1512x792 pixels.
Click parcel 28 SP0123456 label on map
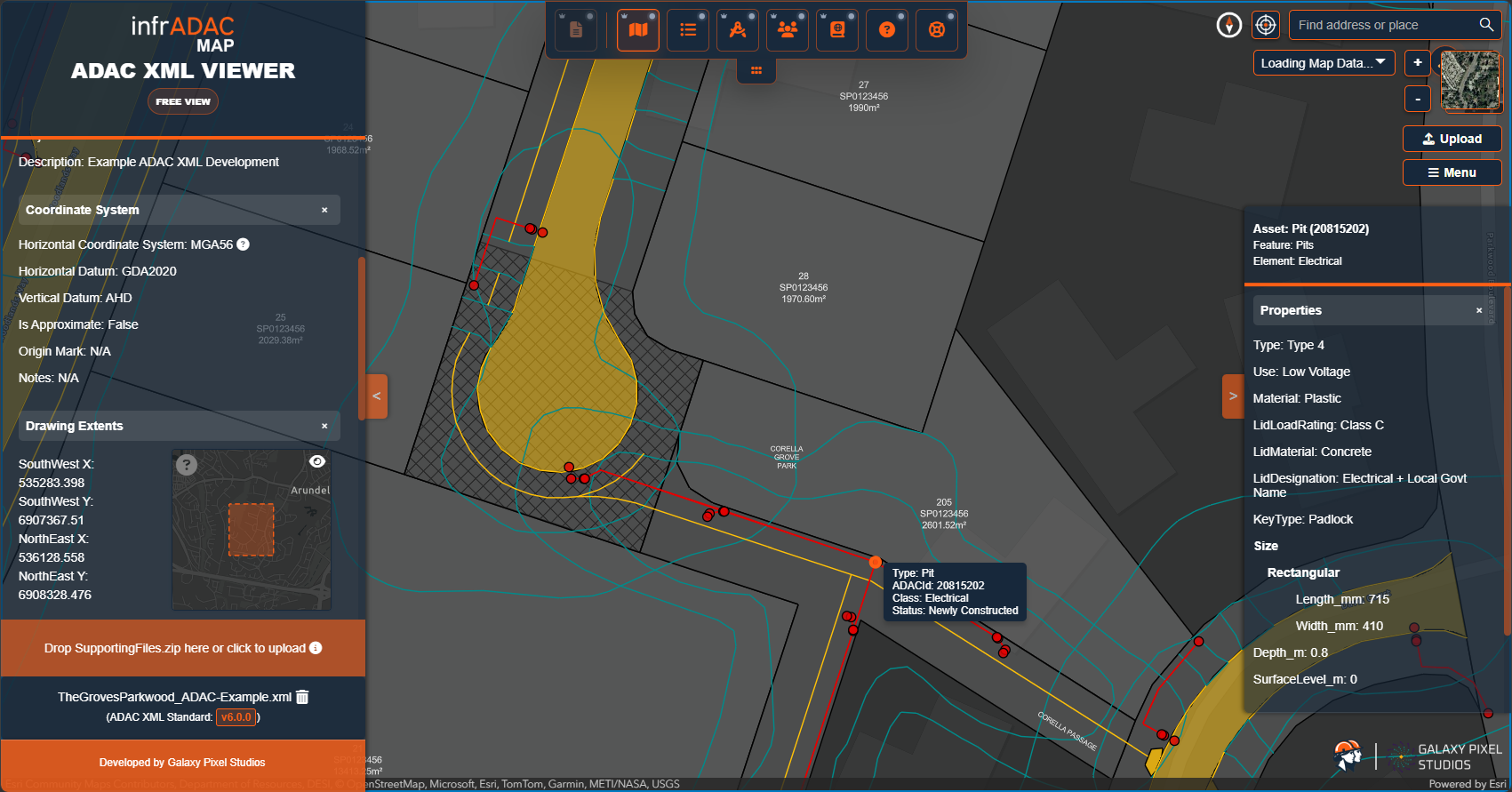point(804,287)
